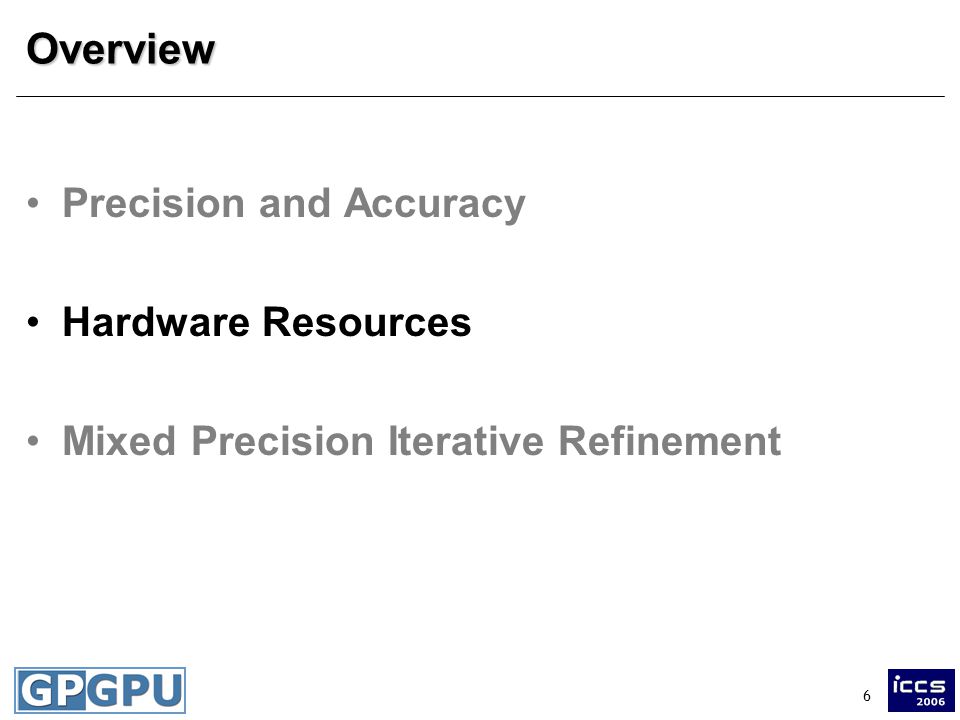
Task: Click the word Resources
Action: click(x=367, y=321)
